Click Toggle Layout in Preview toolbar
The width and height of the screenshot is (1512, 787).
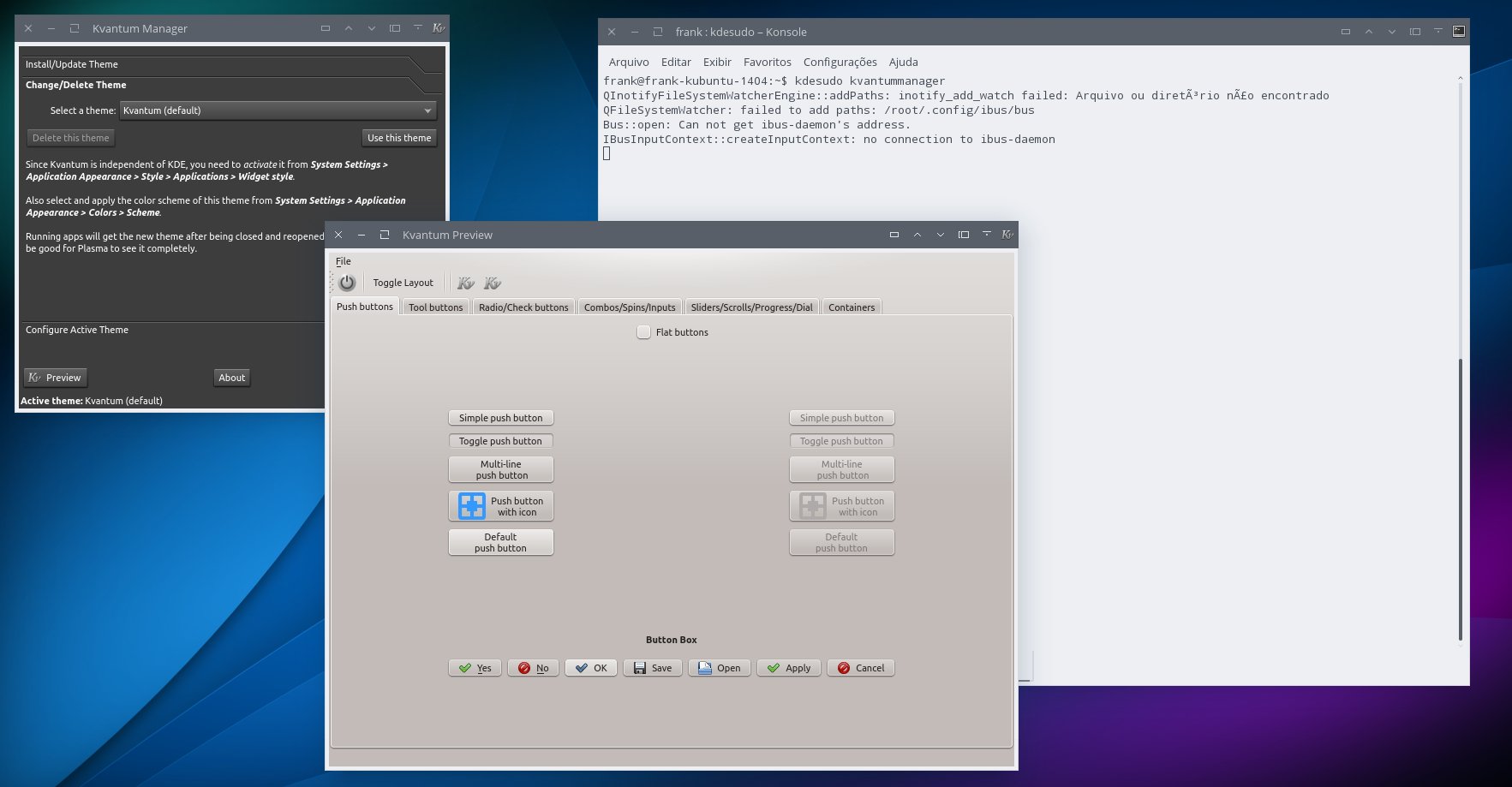(403, 283)
